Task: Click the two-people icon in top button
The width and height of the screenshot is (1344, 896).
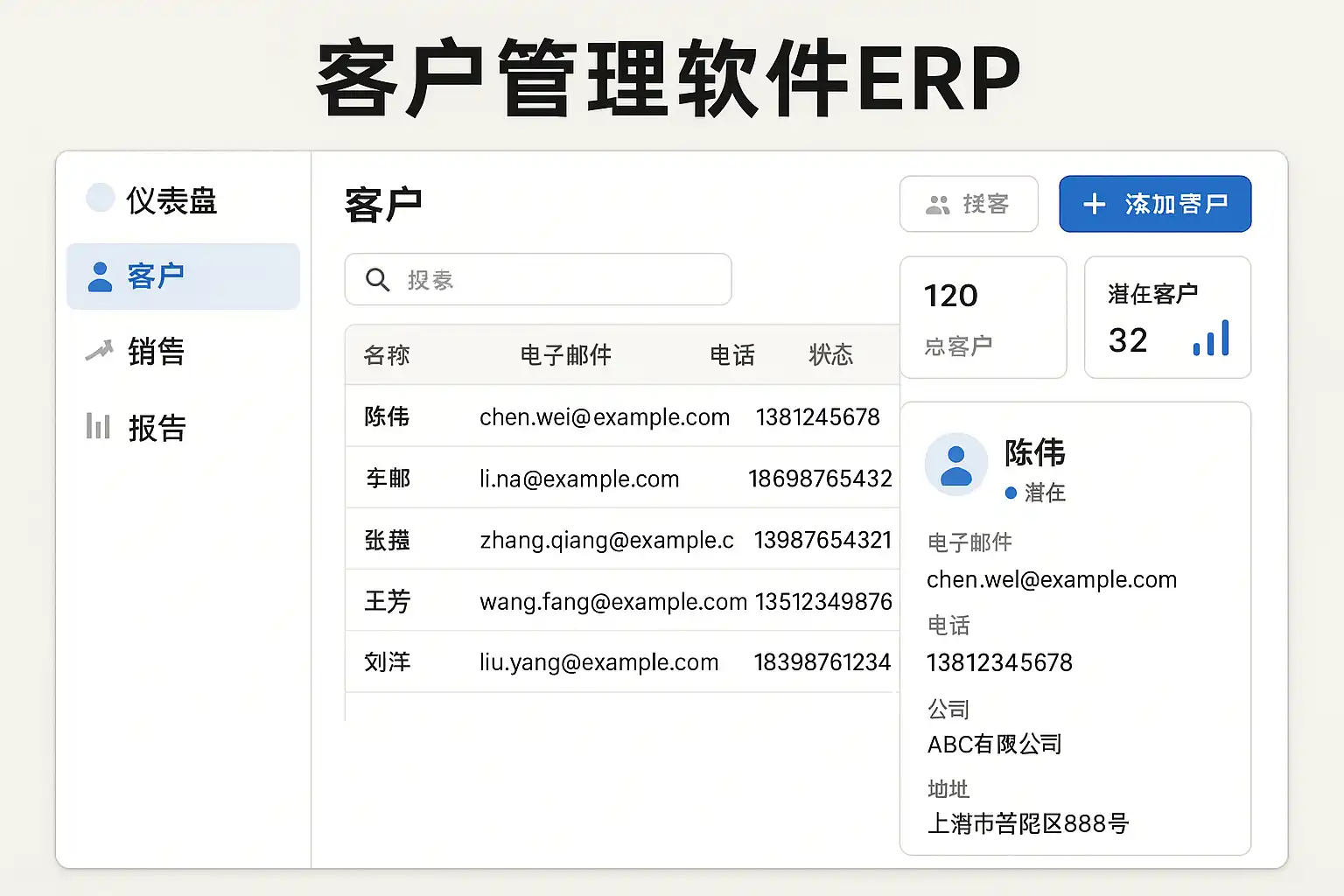Action: (x=937, y=205)
